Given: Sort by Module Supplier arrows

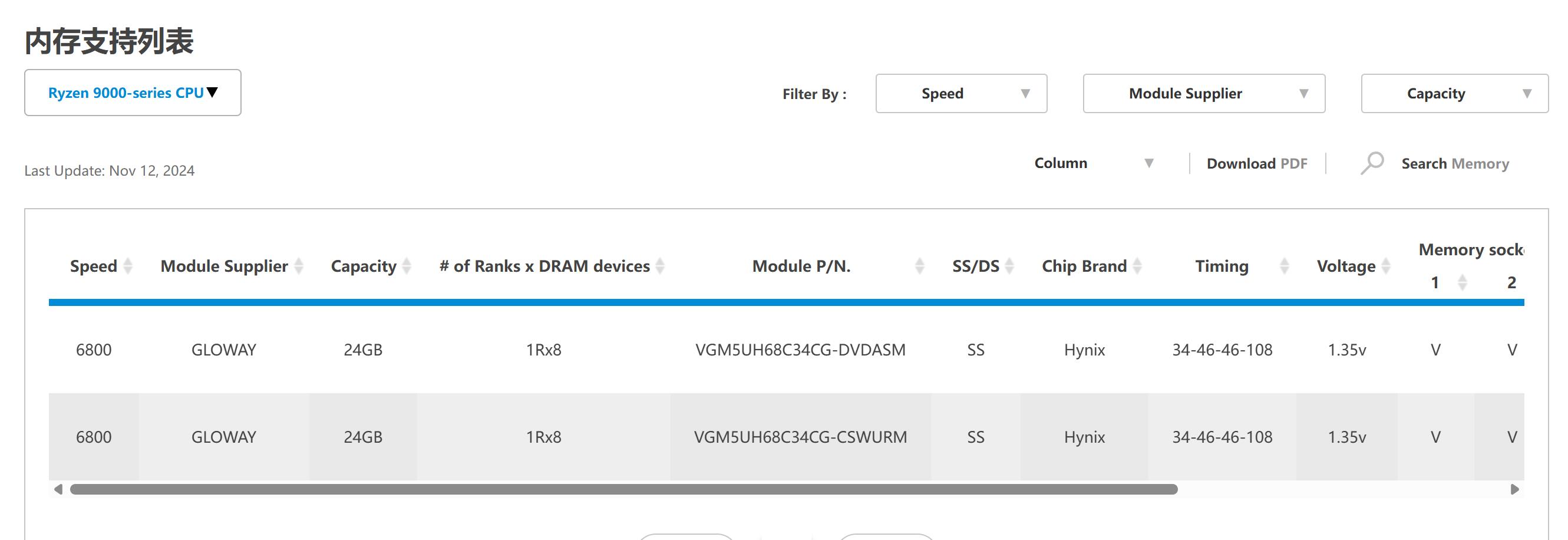Looking at the screenshot, I should (x=299, y=266).
